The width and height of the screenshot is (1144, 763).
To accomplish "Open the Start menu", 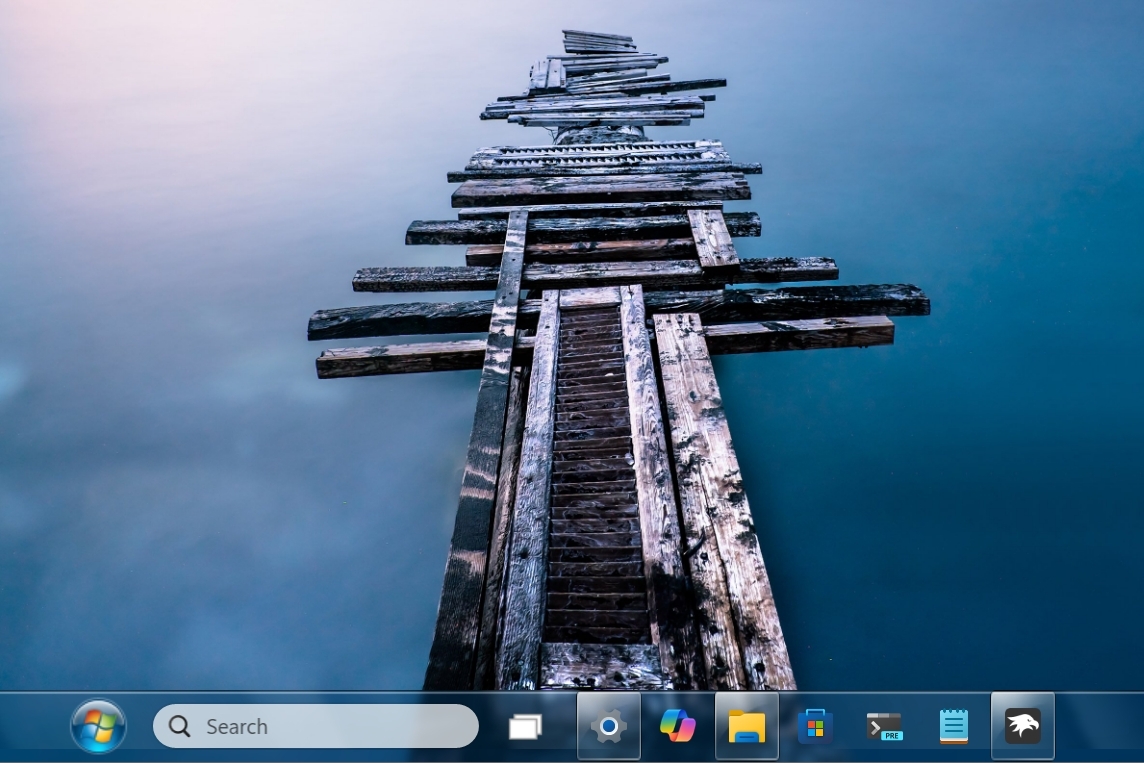I will click(x=97, y=726).
